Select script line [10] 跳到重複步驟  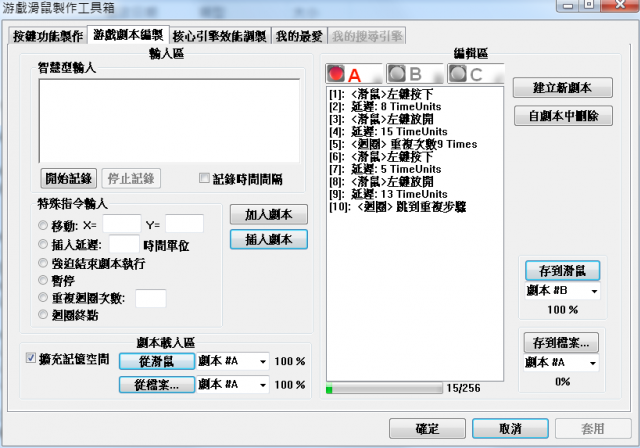point(398,207)
